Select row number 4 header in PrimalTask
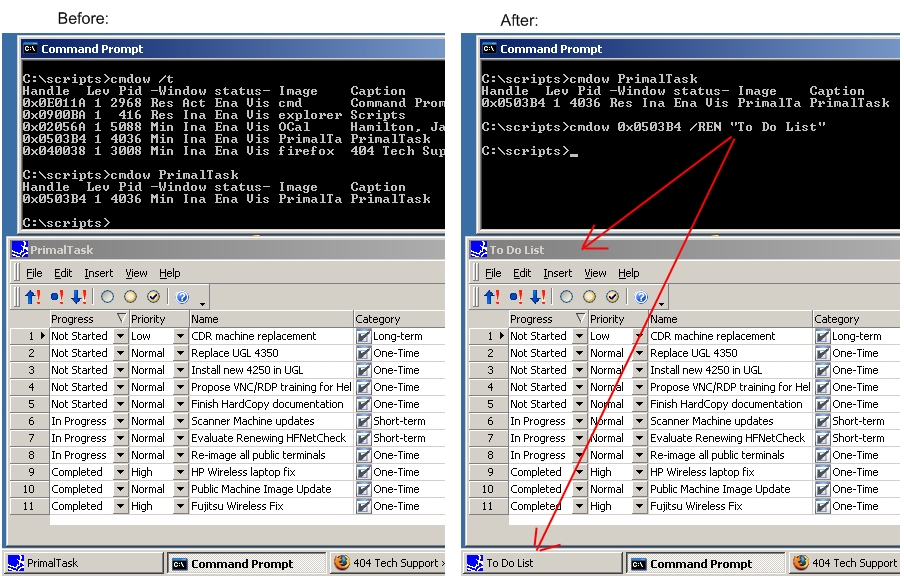The image size is (904, 578). click(29, 387)
